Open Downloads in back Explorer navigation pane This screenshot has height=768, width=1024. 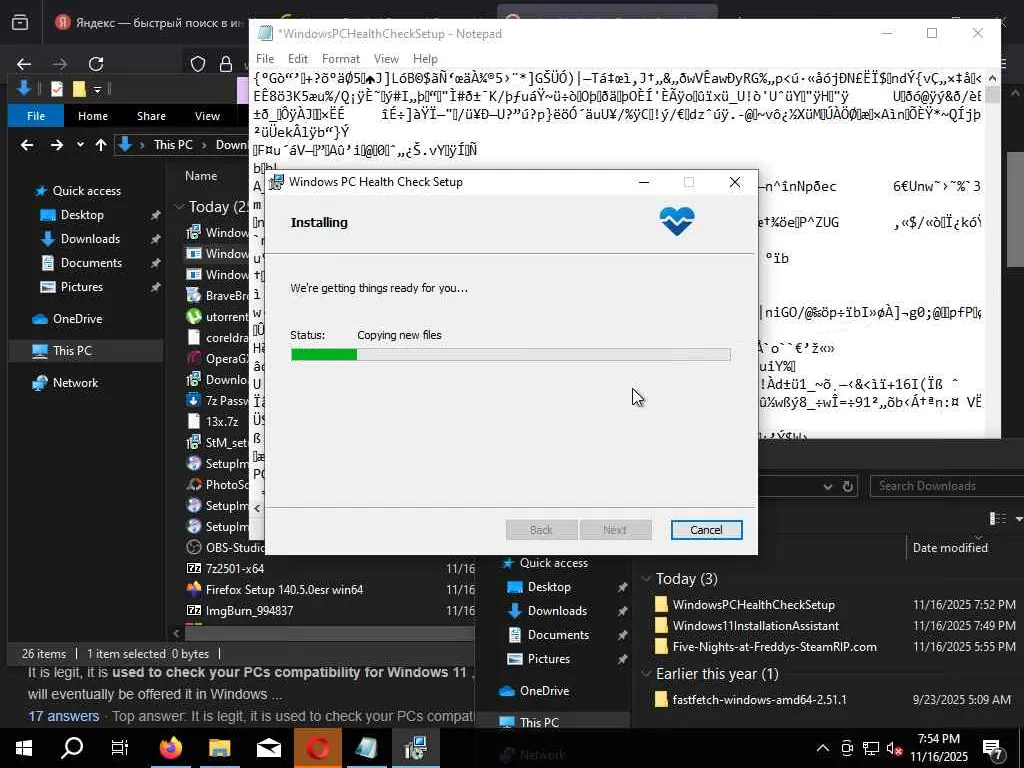click(x=556, y=611)
